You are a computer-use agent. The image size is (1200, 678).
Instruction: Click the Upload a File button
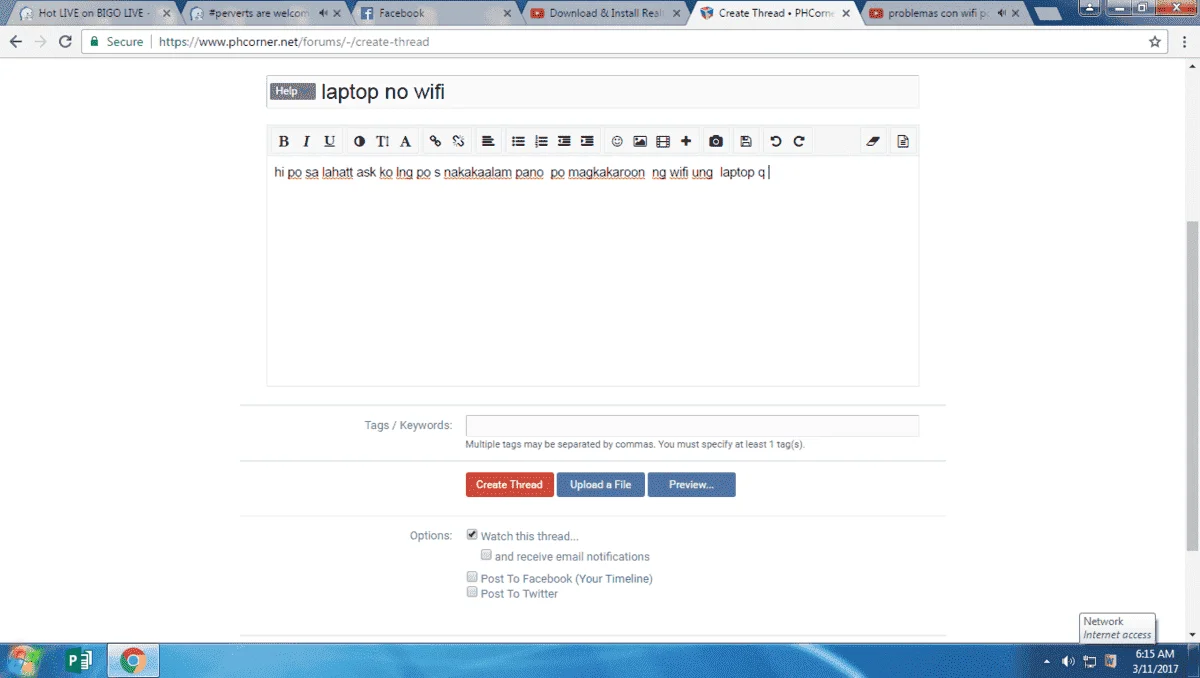pyautogui.click(x=601, y=485)
